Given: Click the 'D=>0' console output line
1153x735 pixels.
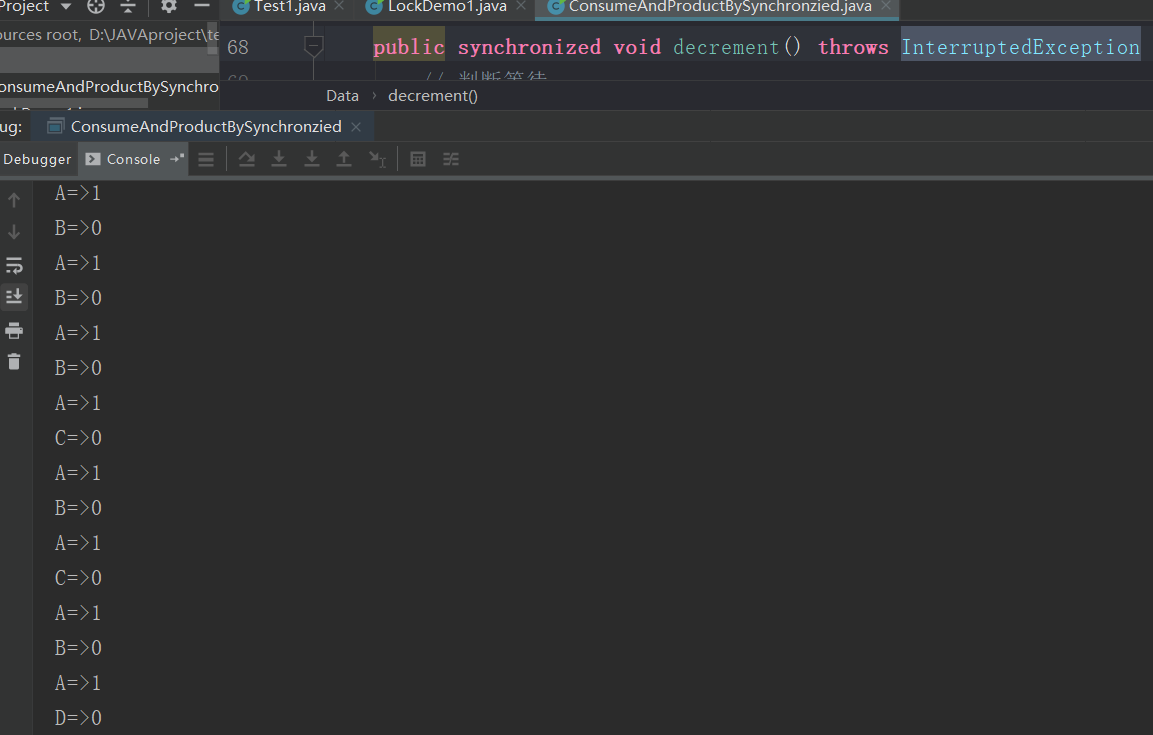Looking at the screenshot, I should 78,717.
